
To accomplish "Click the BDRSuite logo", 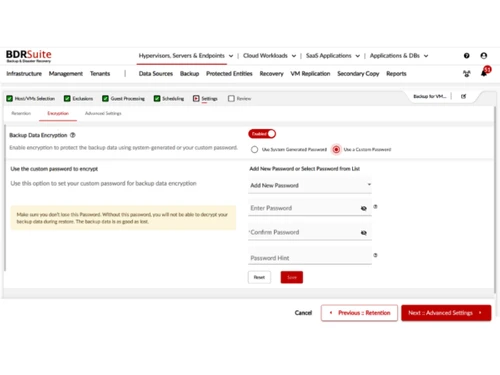I will pyautogui.click(x=29, y=56).
